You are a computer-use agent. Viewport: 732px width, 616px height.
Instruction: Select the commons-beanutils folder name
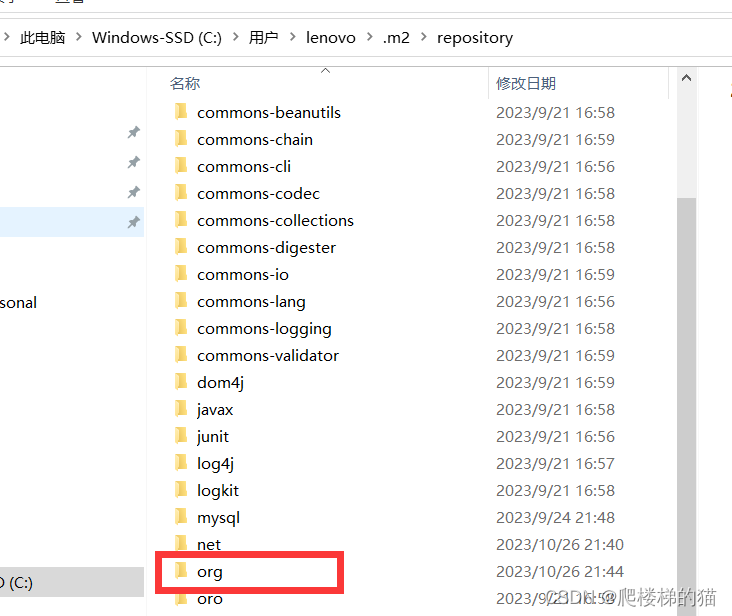(x=268, y=112)
